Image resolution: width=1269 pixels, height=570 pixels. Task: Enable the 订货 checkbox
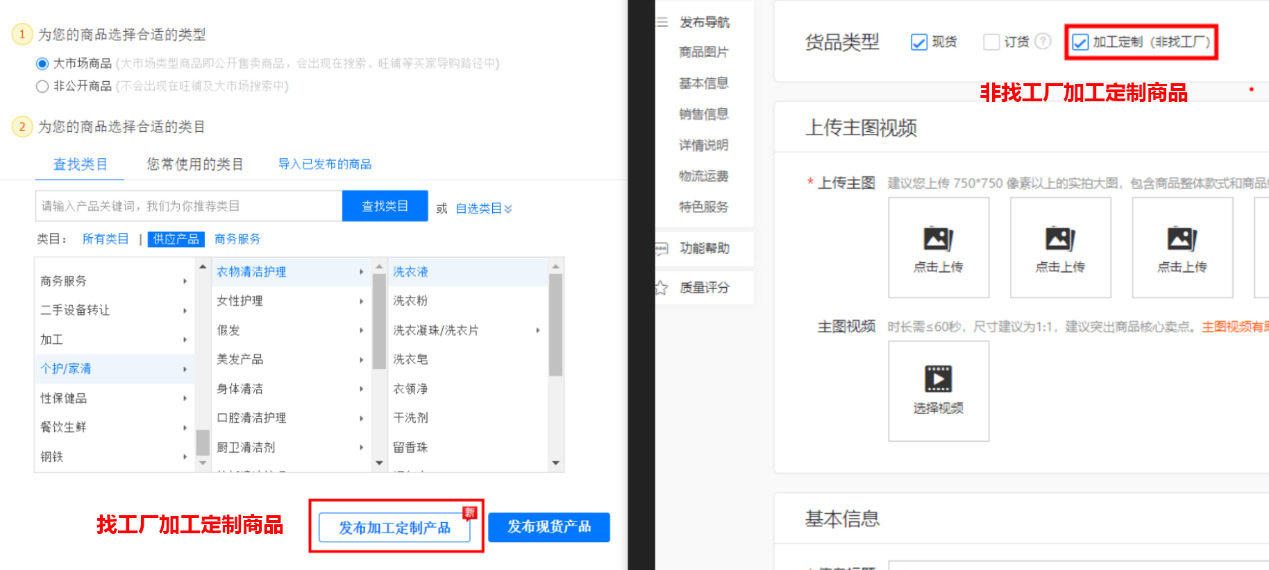991,42
